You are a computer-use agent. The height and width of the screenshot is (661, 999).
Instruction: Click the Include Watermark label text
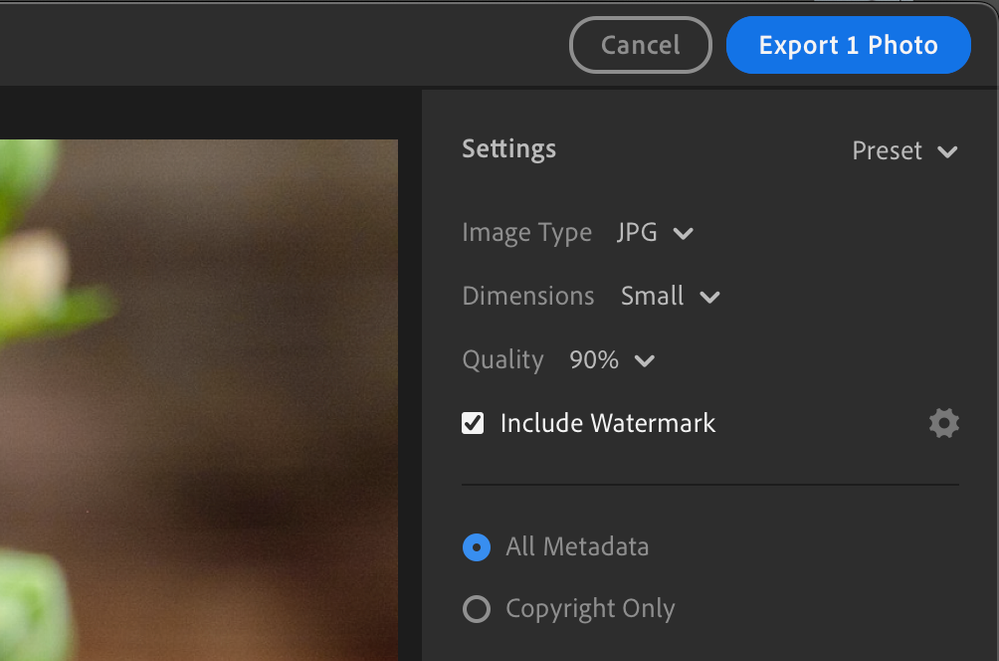608,423
